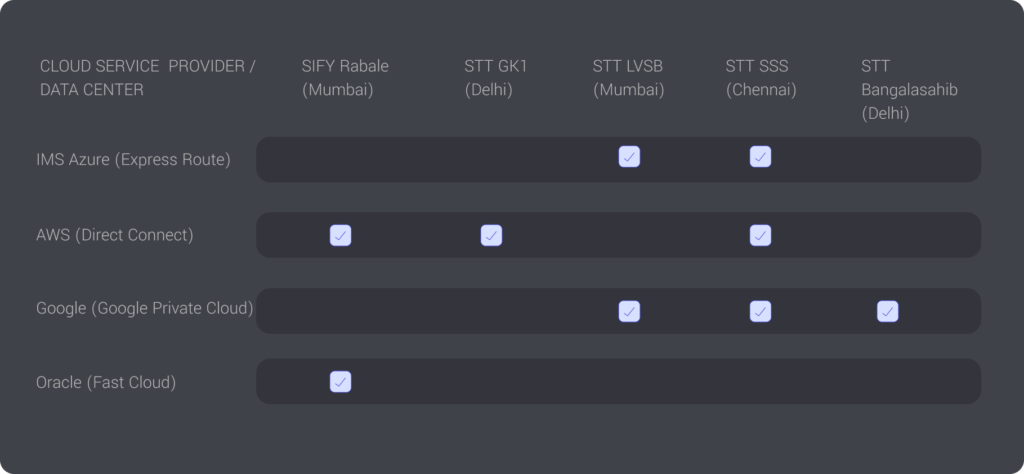This screenshot has width=1024, height=474.
Task: Toggle Google checkbox under STT LVSB Mumbai
Action: point(629,311)
